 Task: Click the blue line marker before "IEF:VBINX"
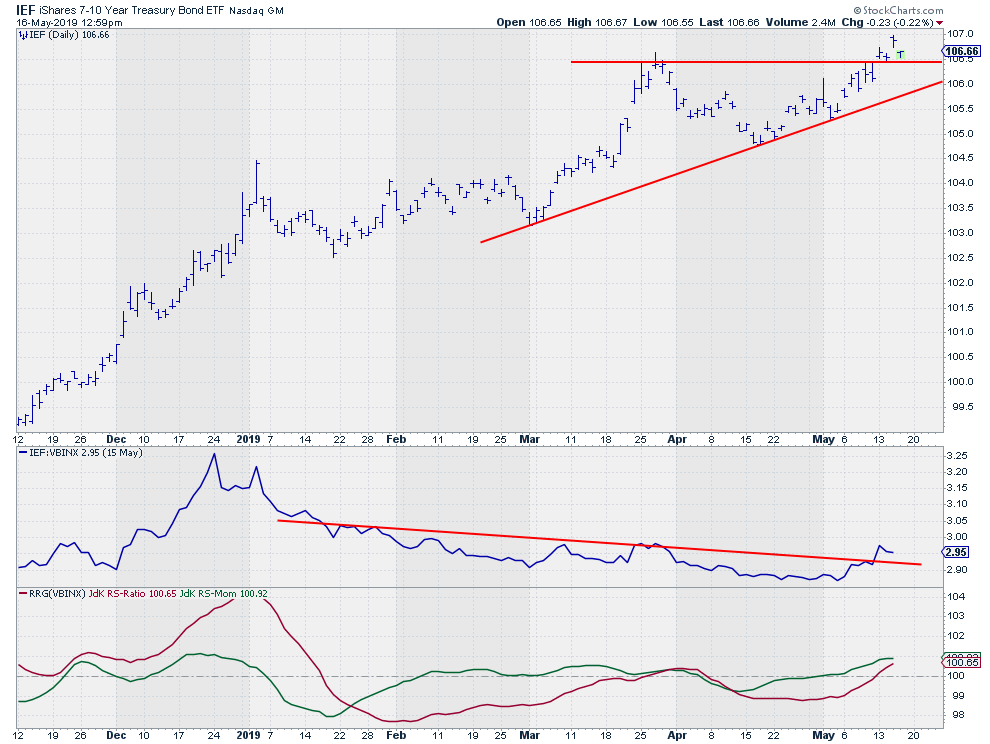click(x=23, y=453)
